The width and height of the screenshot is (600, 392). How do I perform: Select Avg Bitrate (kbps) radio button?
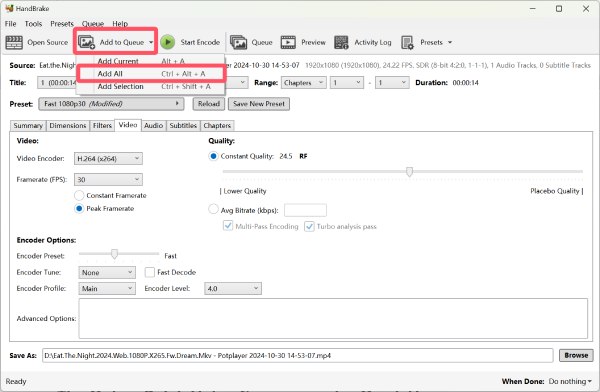click(213, 209)
